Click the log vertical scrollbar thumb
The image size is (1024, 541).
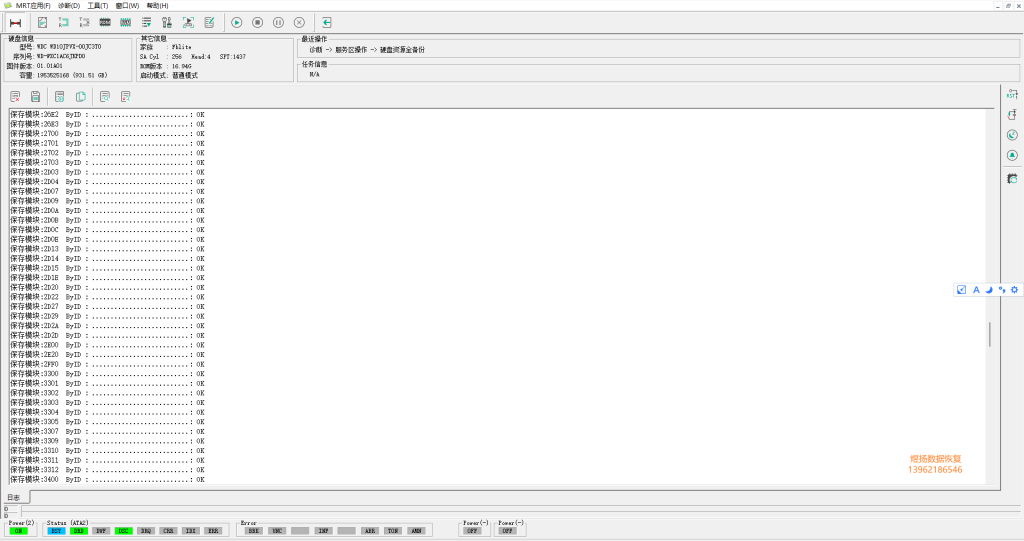989,335
